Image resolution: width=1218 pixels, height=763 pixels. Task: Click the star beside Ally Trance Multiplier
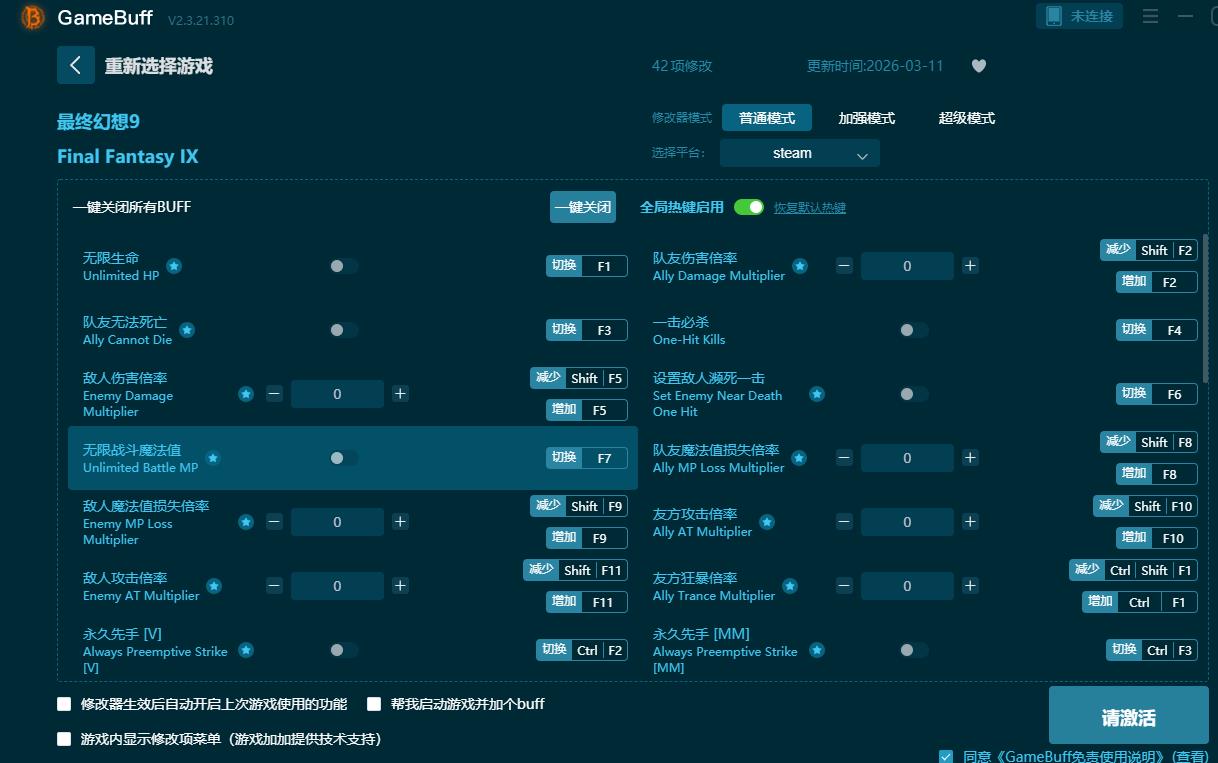coord(790,586)
